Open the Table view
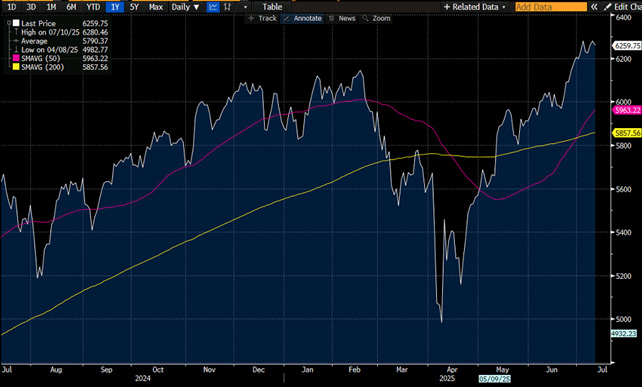 coord(272,7)
